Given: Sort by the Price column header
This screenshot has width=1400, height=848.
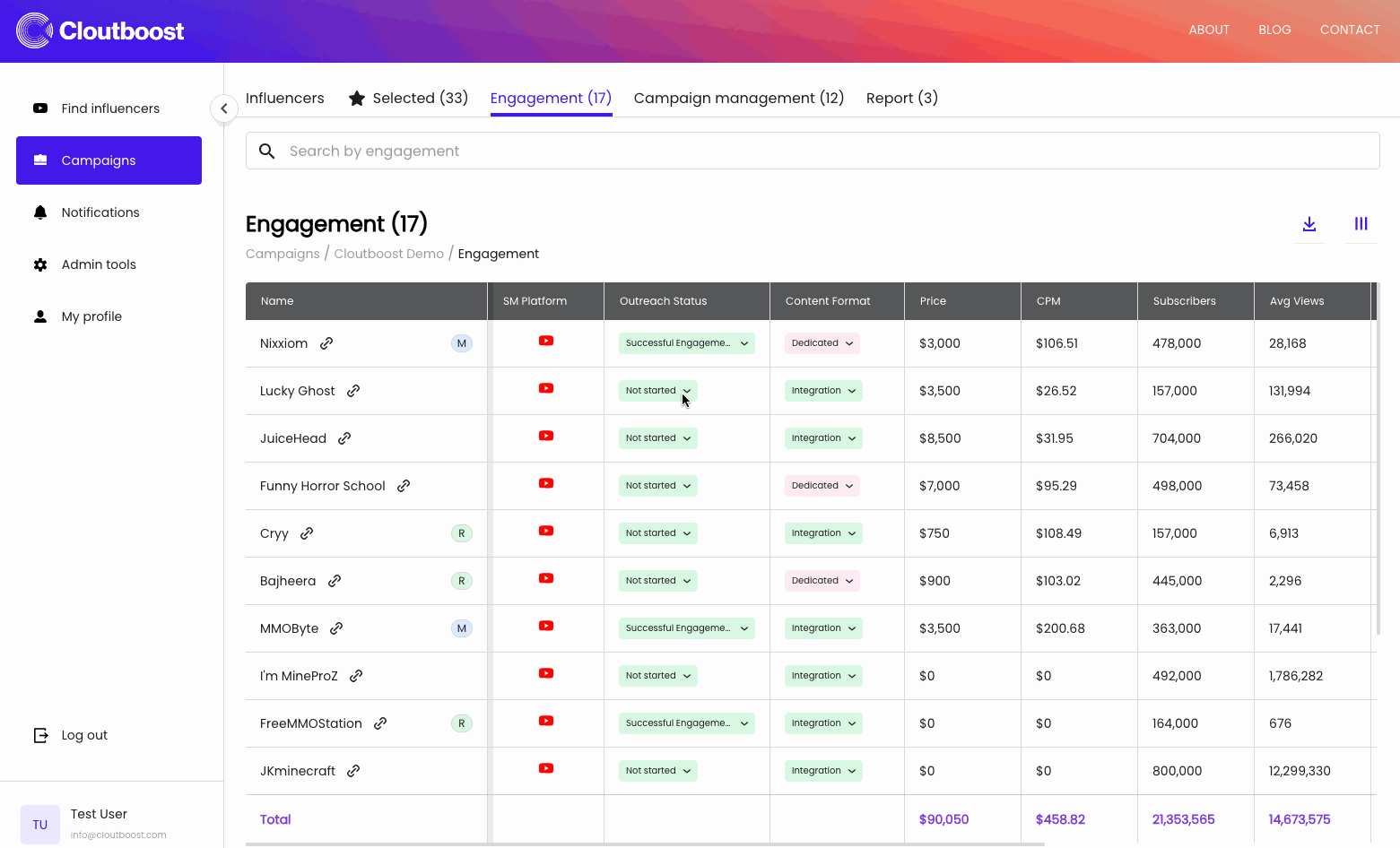Looking at the screenshot, I should (x=962, y=301).
